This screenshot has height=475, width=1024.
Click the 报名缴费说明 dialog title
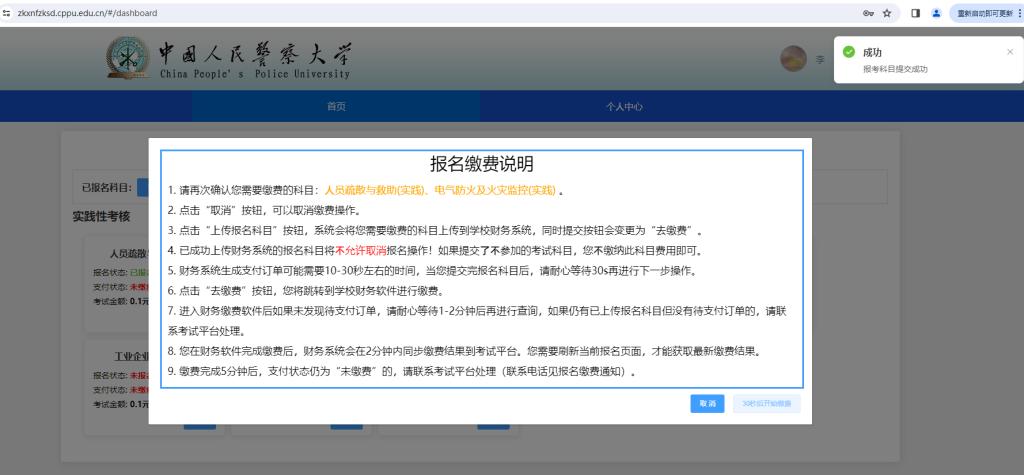tap(482, 164)
